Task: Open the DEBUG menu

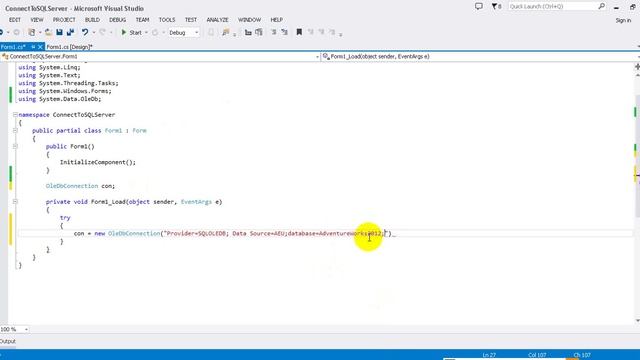Action: 118,20
